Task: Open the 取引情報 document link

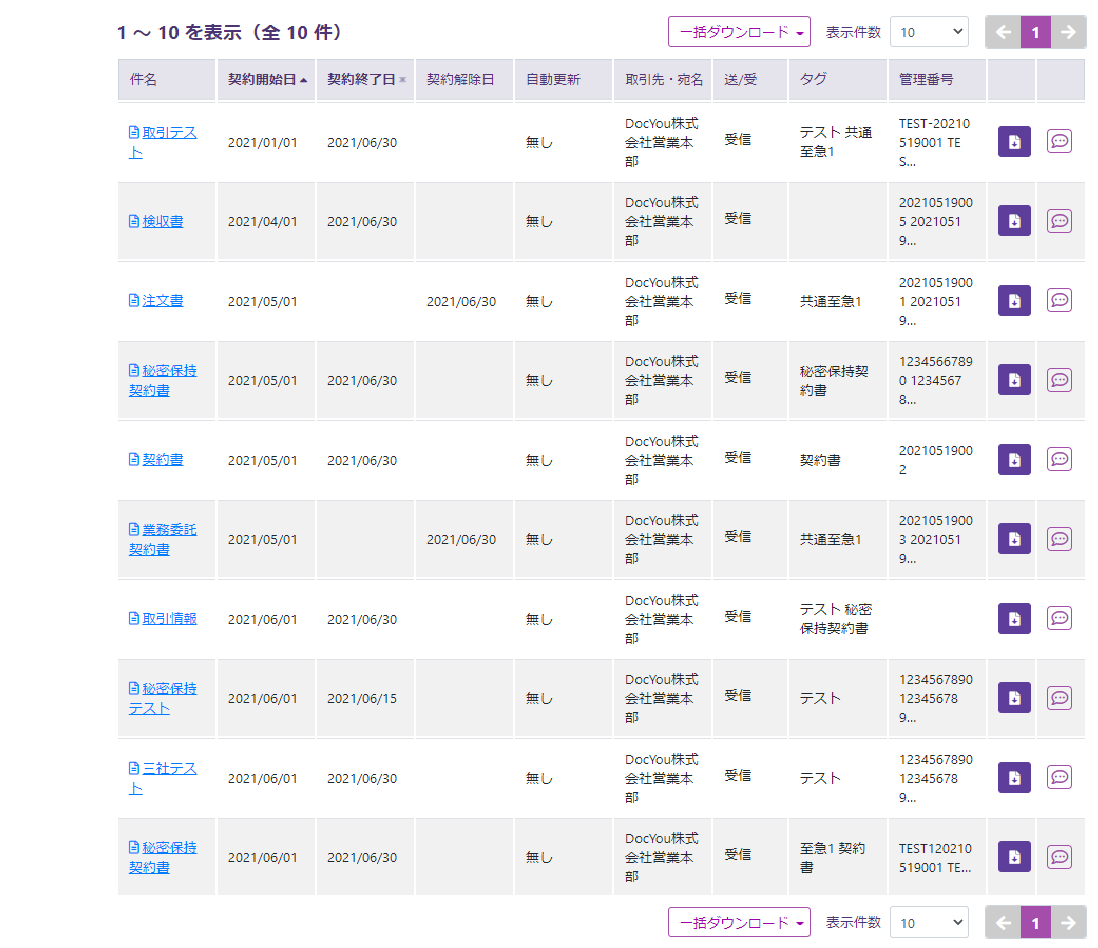Action: (169, 618)
